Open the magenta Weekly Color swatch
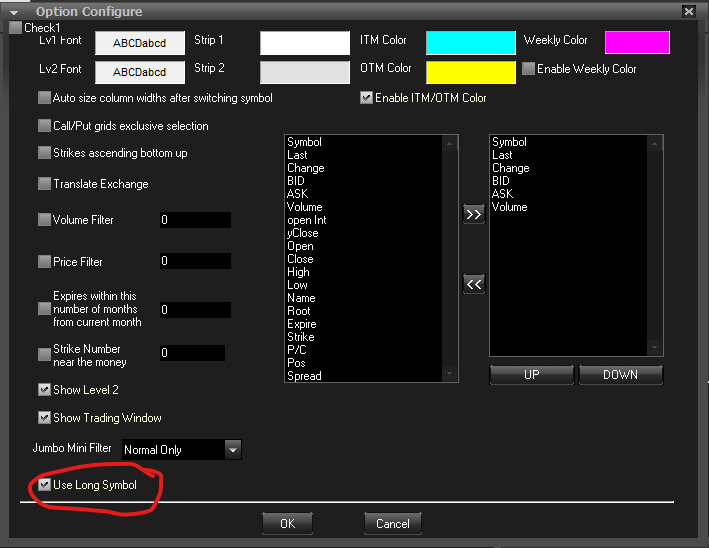 coord(637,42)
